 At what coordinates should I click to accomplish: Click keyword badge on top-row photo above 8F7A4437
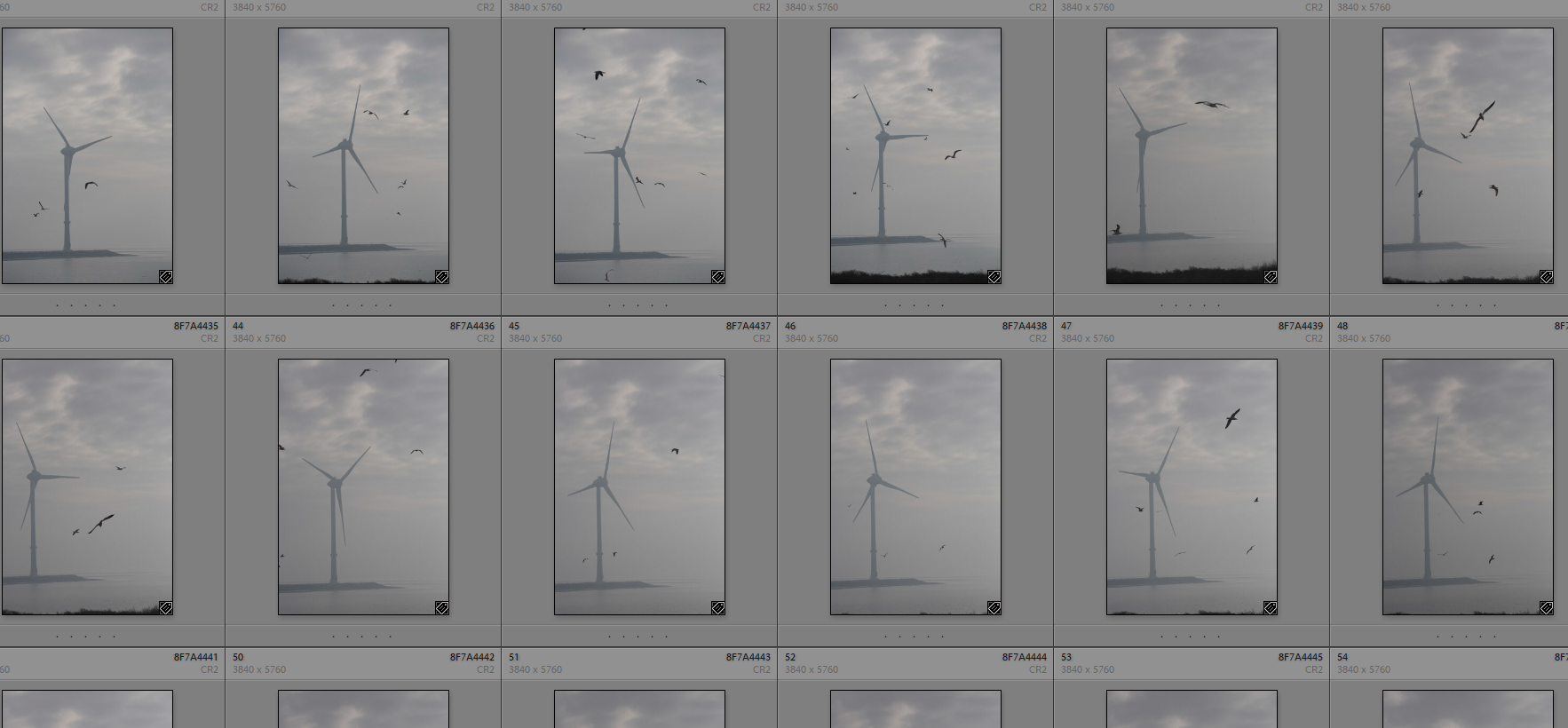click(x=717, y=277)
